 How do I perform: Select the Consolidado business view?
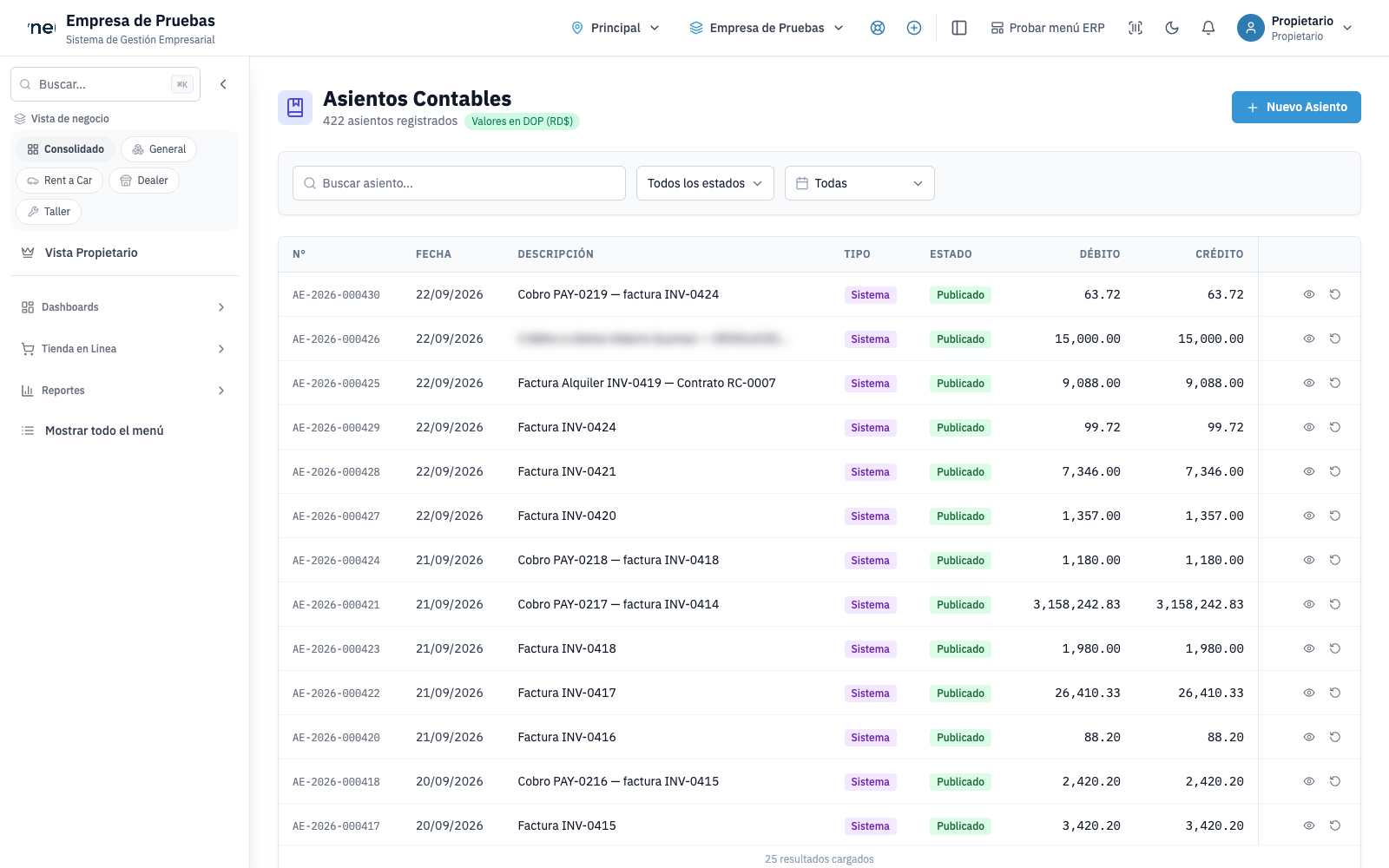pos(65,149)
